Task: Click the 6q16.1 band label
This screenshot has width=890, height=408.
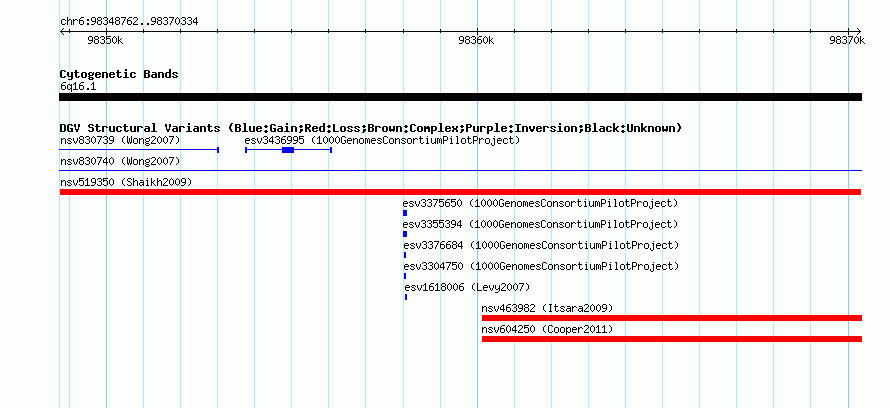Action: click(x=78, y=87)
